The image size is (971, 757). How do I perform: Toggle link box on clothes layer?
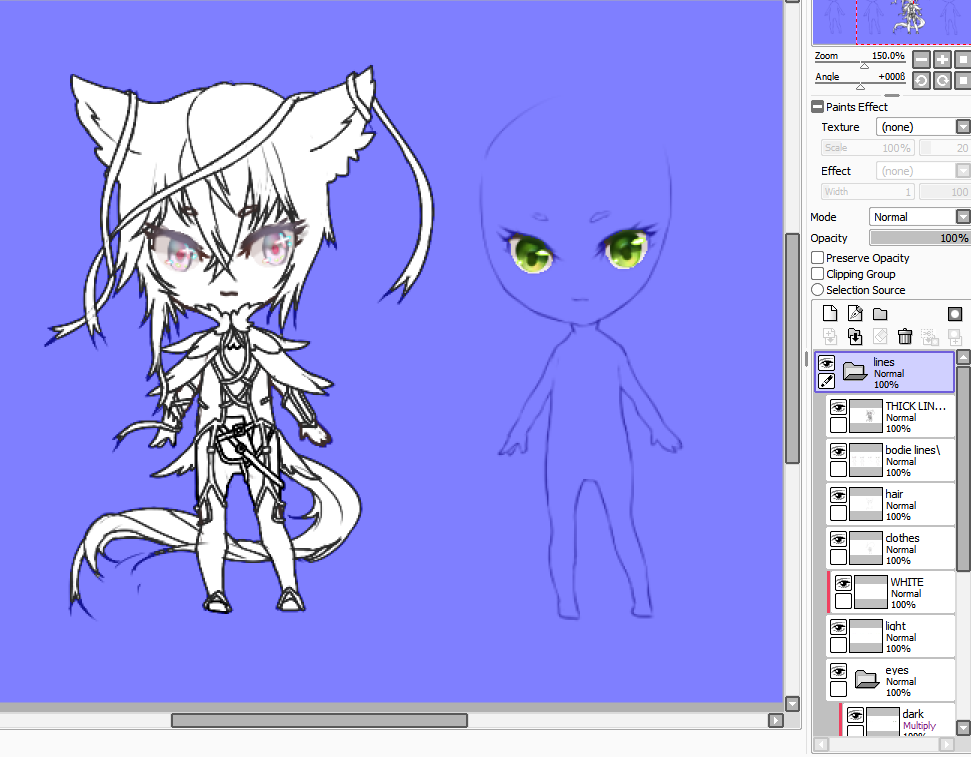(x=838, y=557)
